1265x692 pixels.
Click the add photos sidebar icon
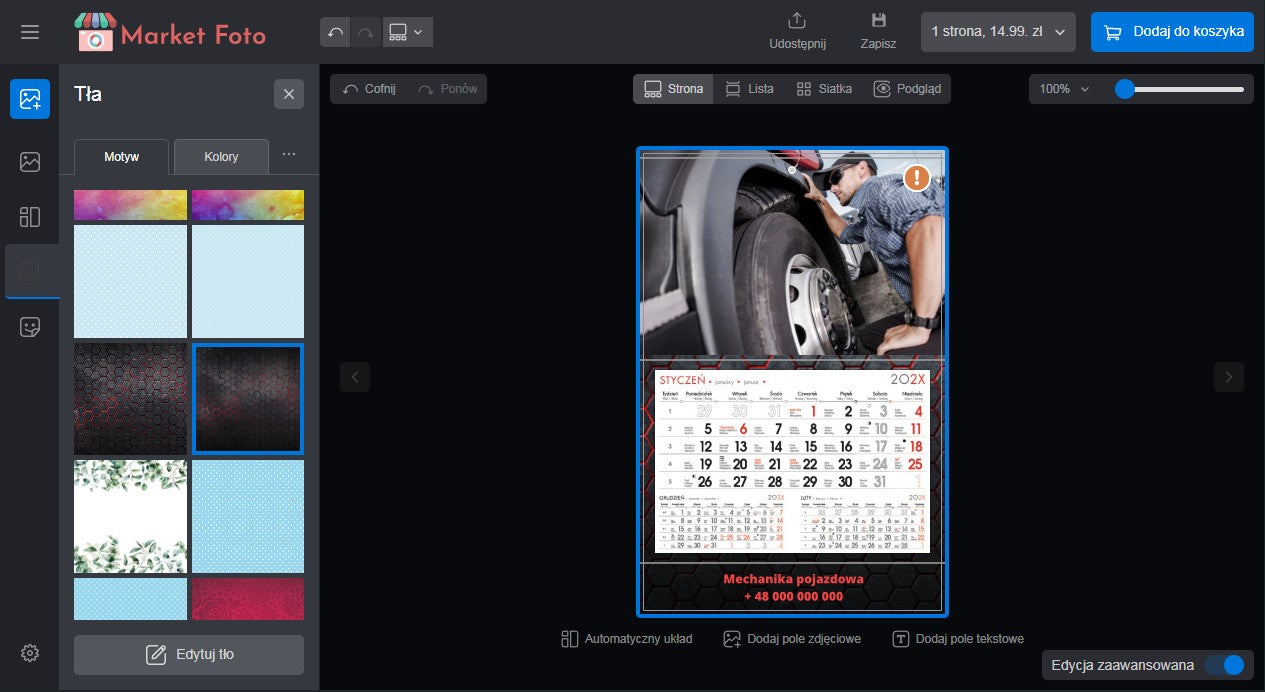[30, 99]
